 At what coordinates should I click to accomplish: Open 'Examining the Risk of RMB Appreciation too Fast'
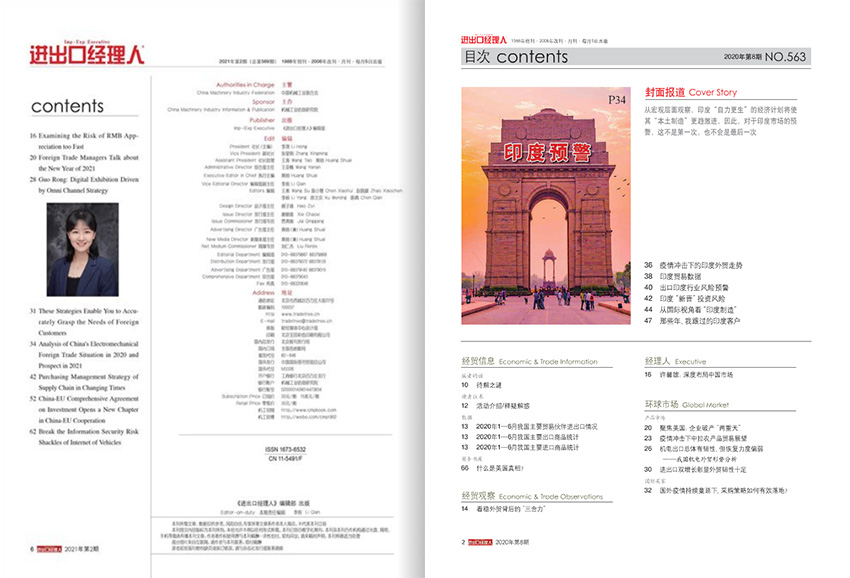coord(84,141)
